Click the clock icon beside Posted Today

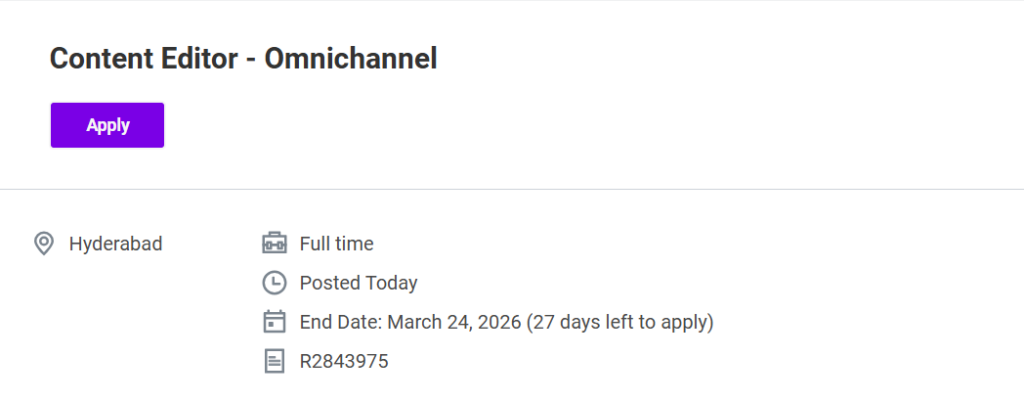click(x=274, y=283)
